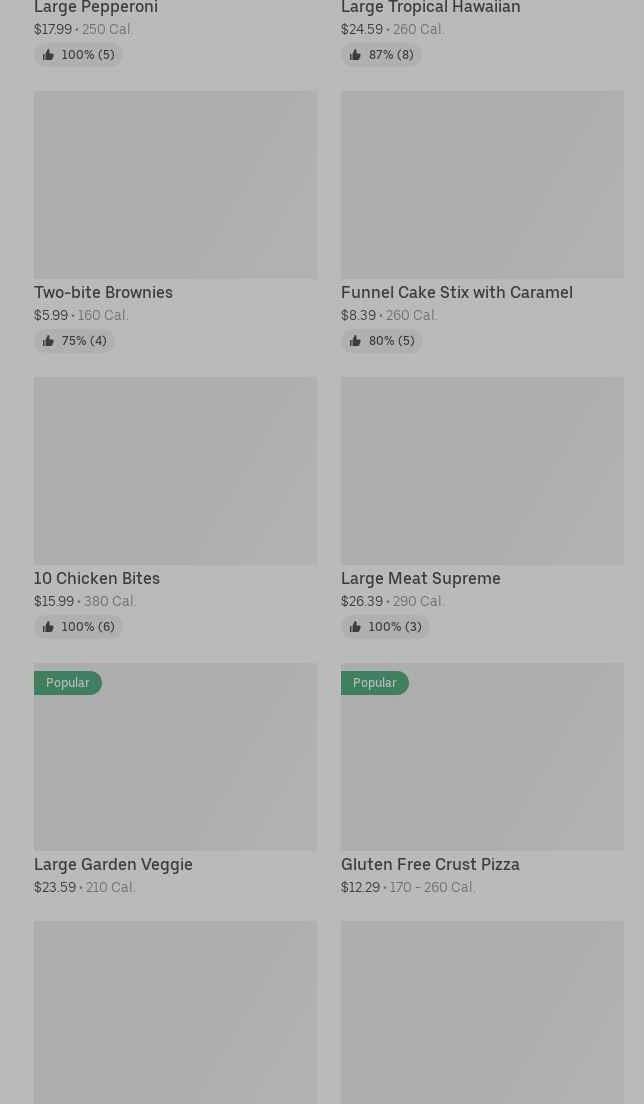Viewport: 644px width, 1104px height.
Task: Click the Large Pepperoni item title
Action: point(96,8)
